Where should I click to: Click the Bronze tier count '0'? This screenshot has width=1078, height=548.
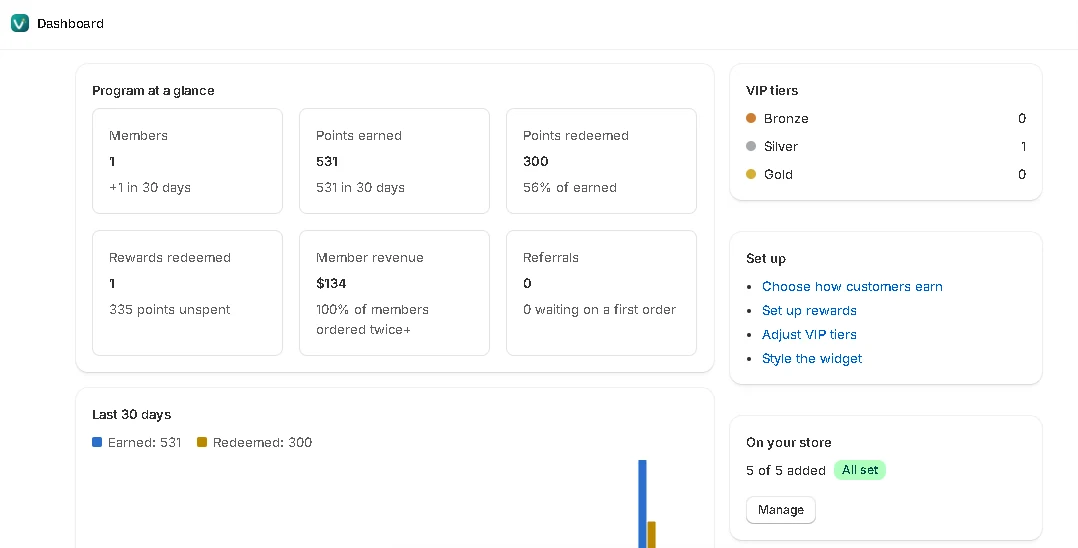[x=1022, y=118]
